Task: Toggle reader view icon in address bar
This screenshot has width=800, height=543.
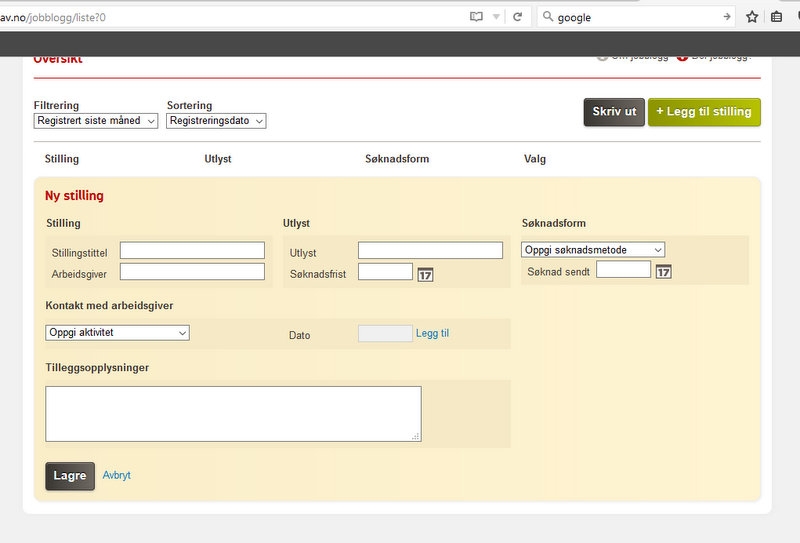Action: tap(476, 17)
